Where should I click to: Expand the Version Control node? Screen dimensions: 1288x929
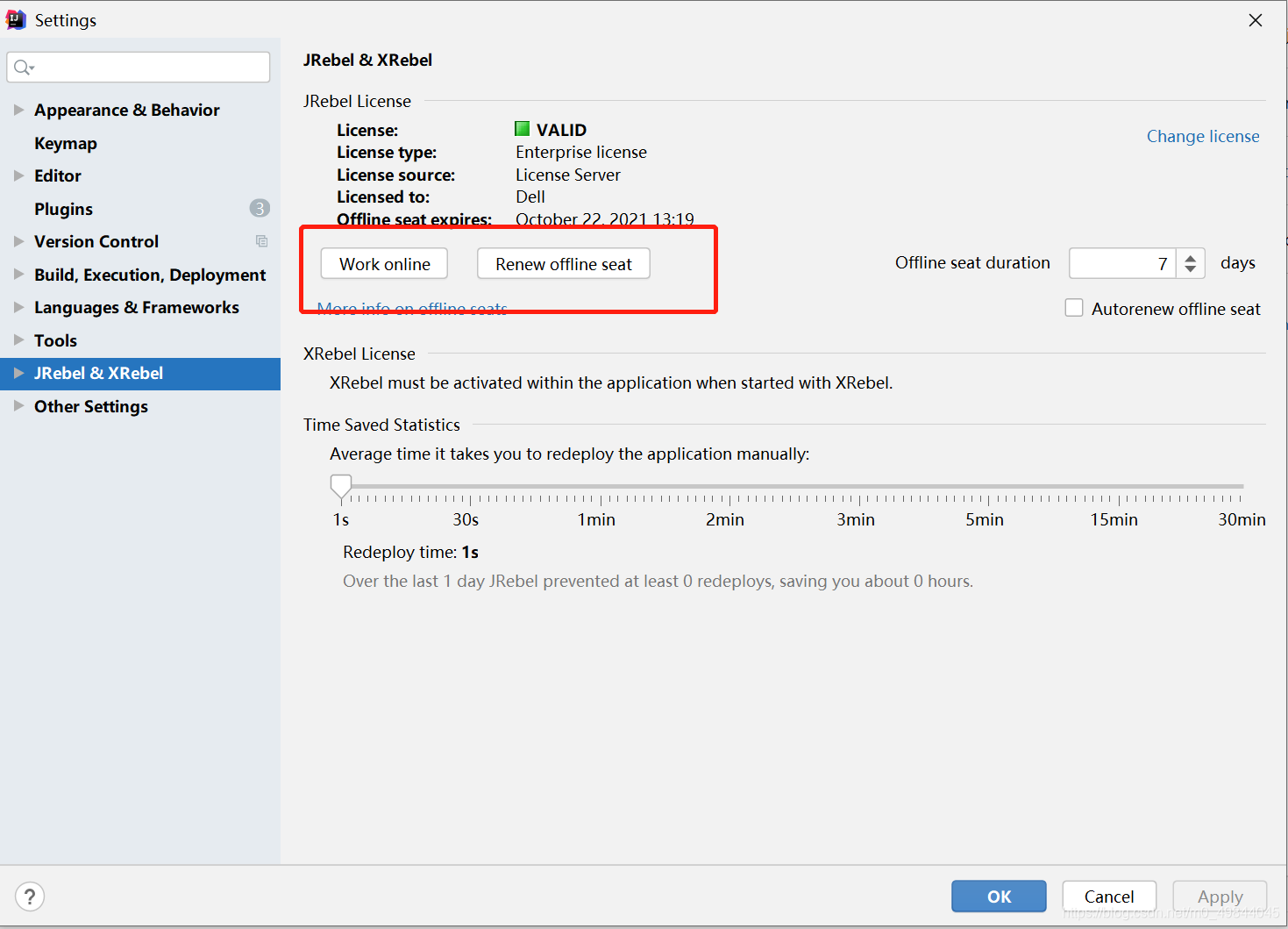pos(18,241)
